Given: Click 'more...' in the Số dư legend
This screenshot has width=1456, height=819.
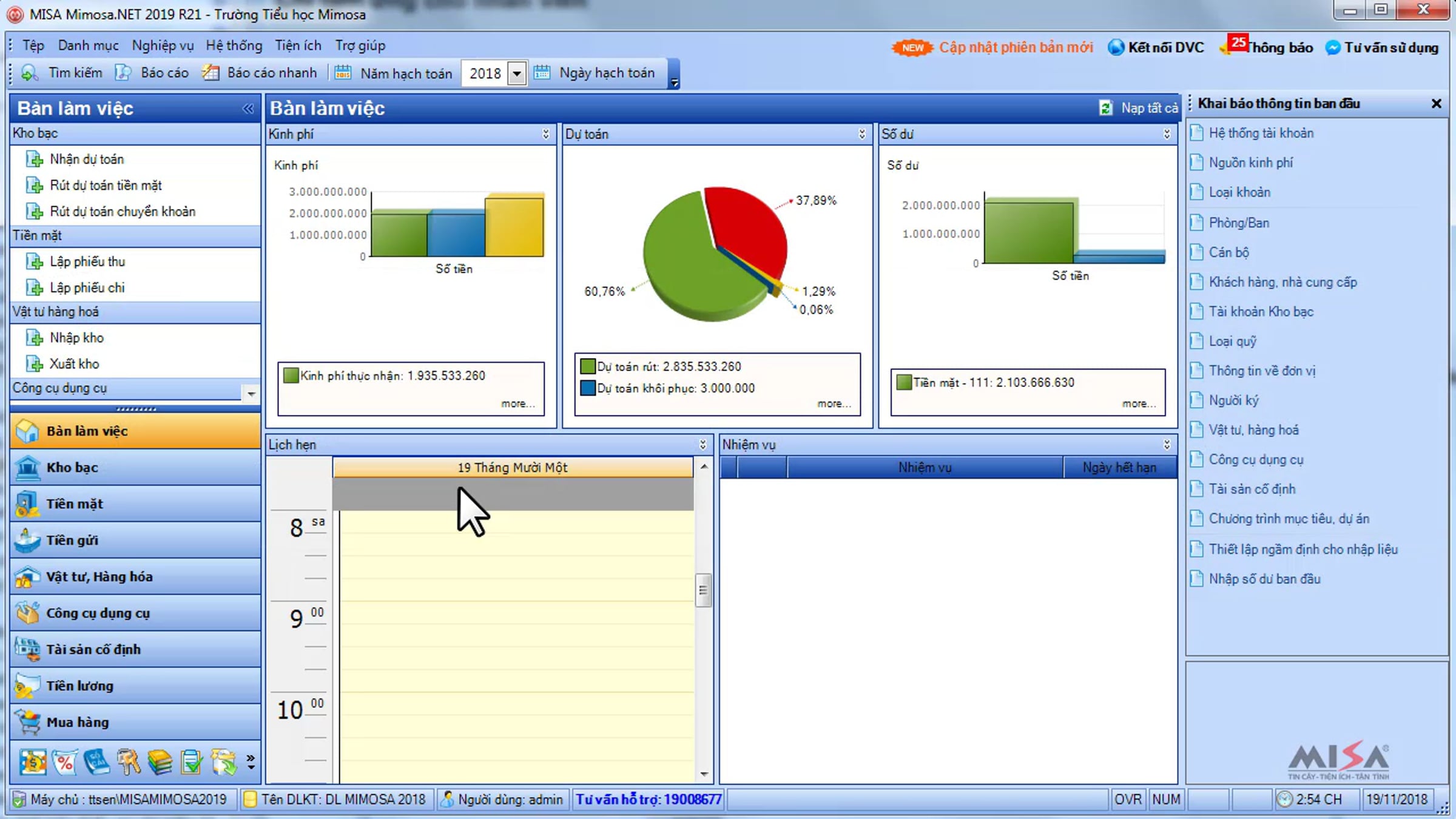Looking at the screenshot, I should coord(1139,403).
